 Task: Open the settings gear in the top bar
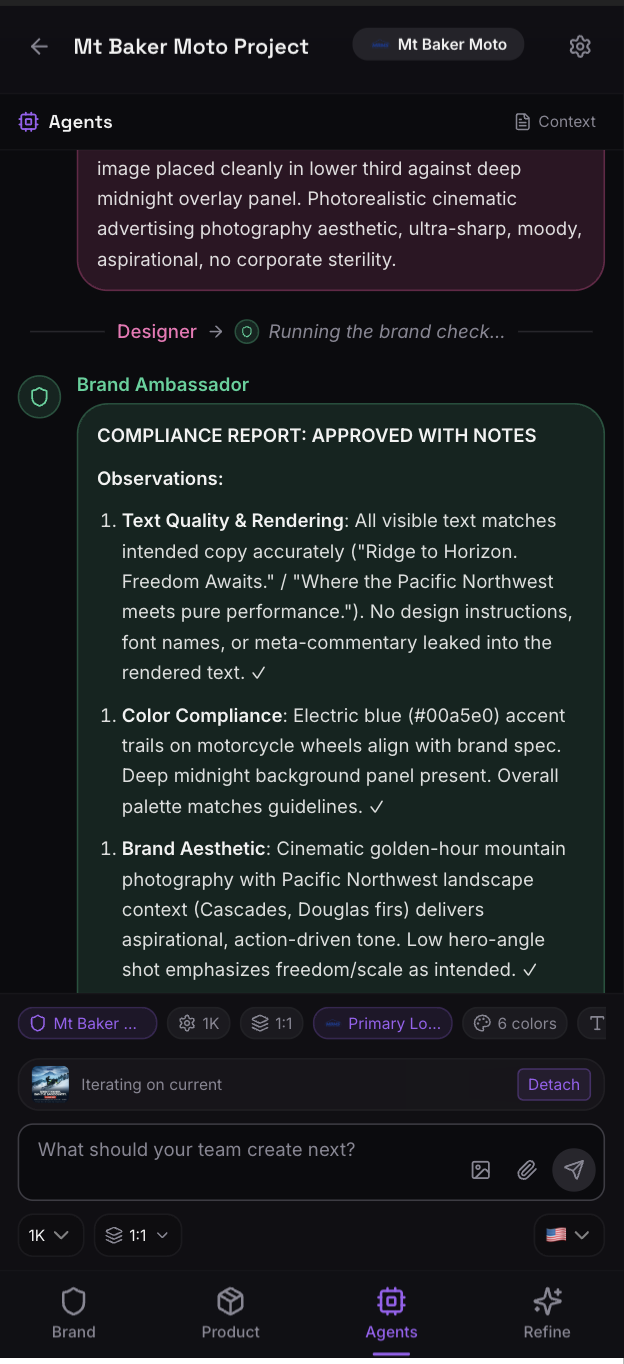point(580,46)
